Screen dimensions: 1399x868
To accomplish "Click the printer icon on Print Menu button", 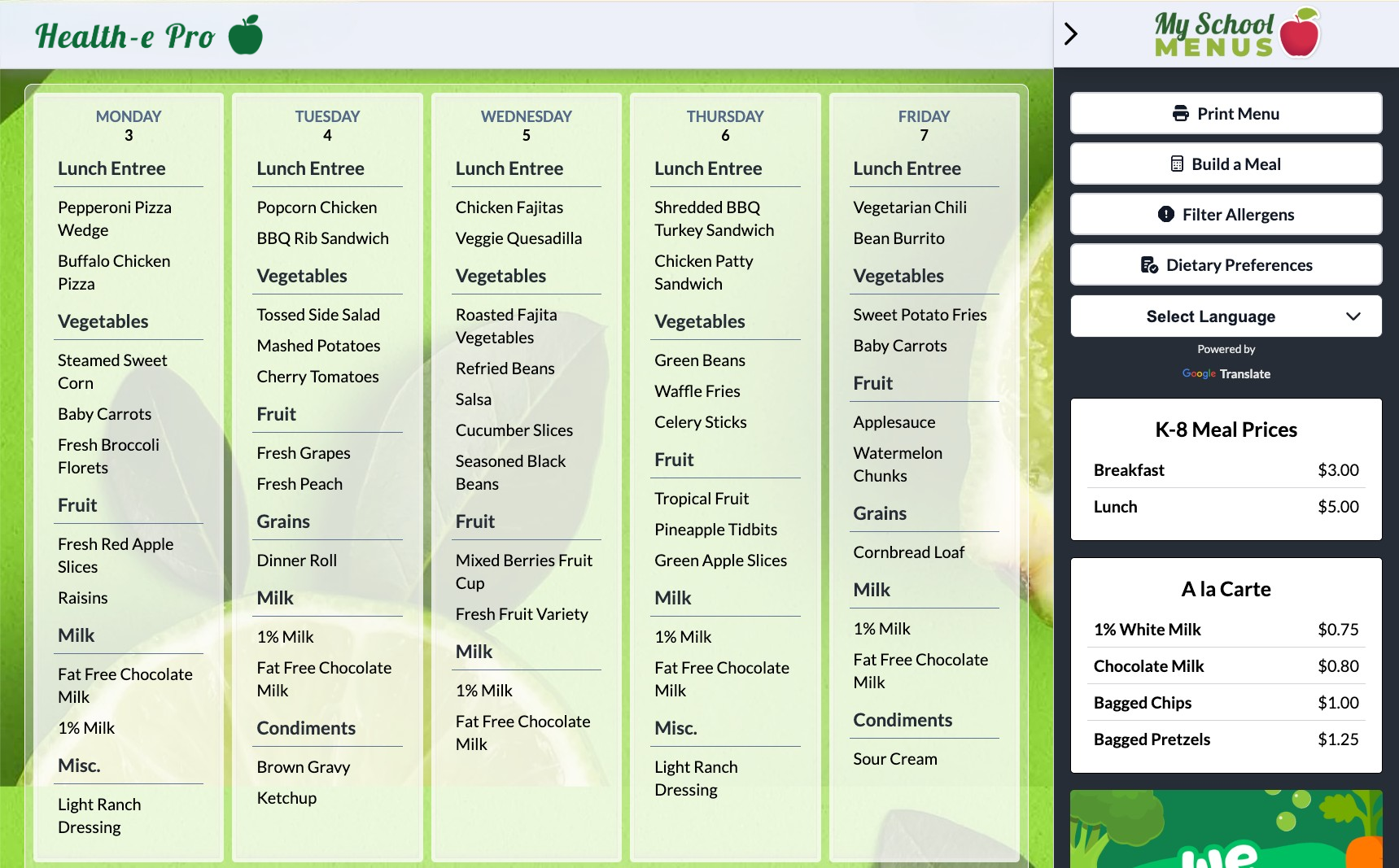I will (x=1179, y=114).
